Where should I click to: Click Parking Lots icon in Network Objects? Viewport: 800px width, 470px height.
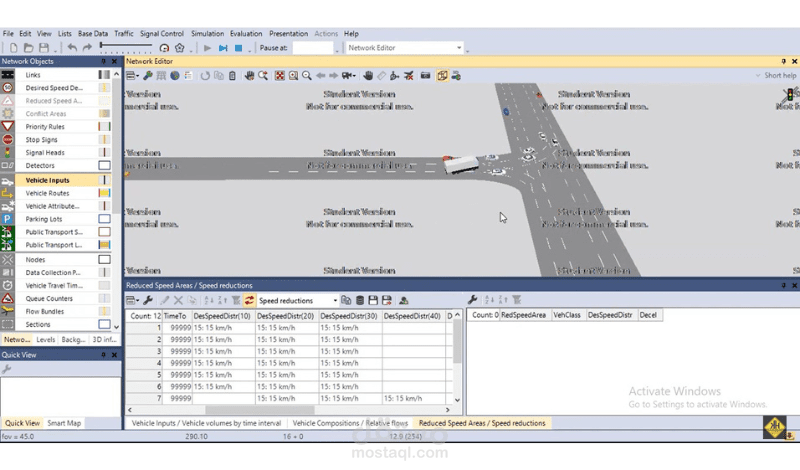[7, 219]
